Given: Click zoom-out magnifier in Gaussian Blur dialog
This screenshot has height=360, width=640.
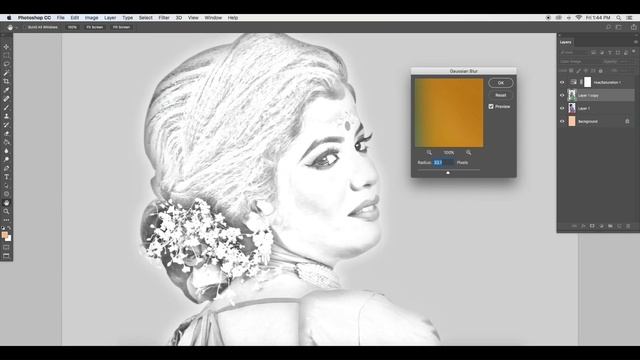Looking at the screenshot, I should pyautogui.click(x=429, y=152).
